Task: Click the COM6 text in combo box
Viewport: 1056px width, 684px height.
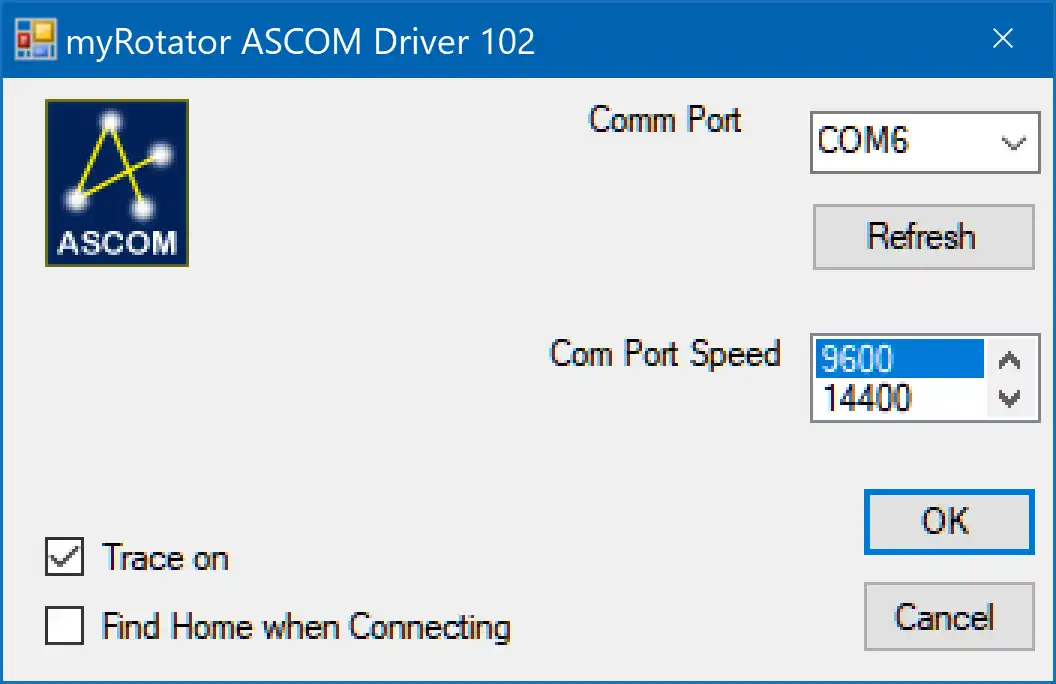Action: pos(864,141)
